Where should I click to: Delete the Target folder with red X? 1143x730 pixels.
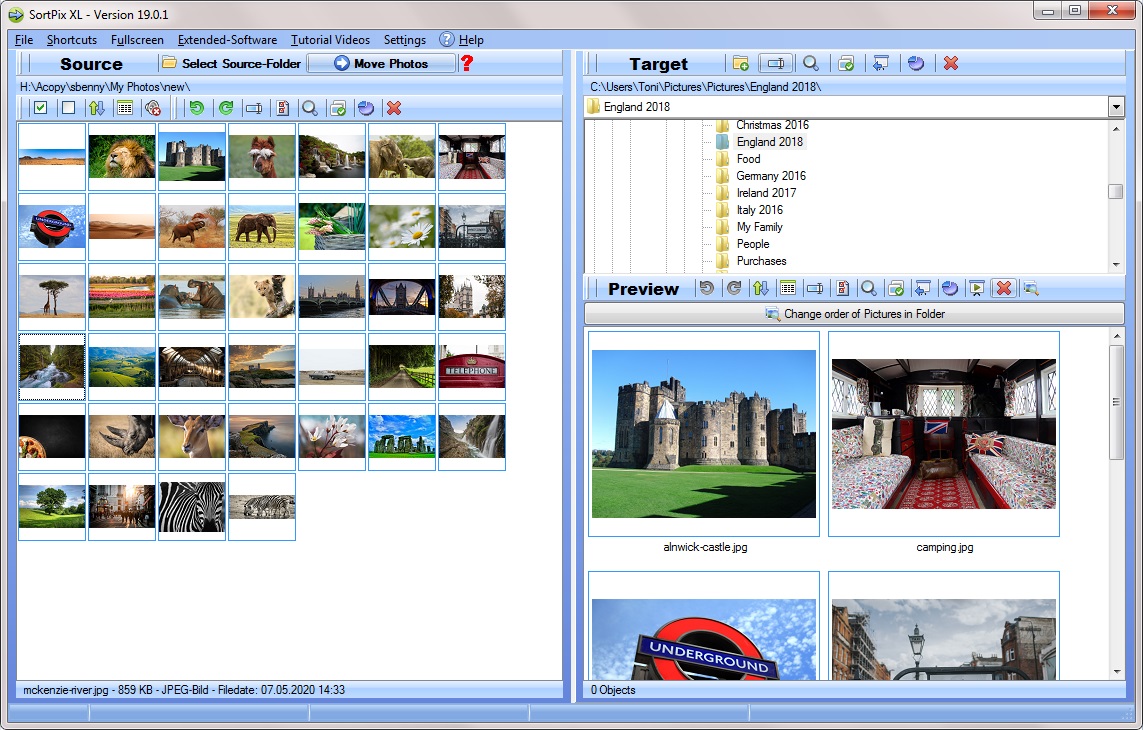coord(951,63)
